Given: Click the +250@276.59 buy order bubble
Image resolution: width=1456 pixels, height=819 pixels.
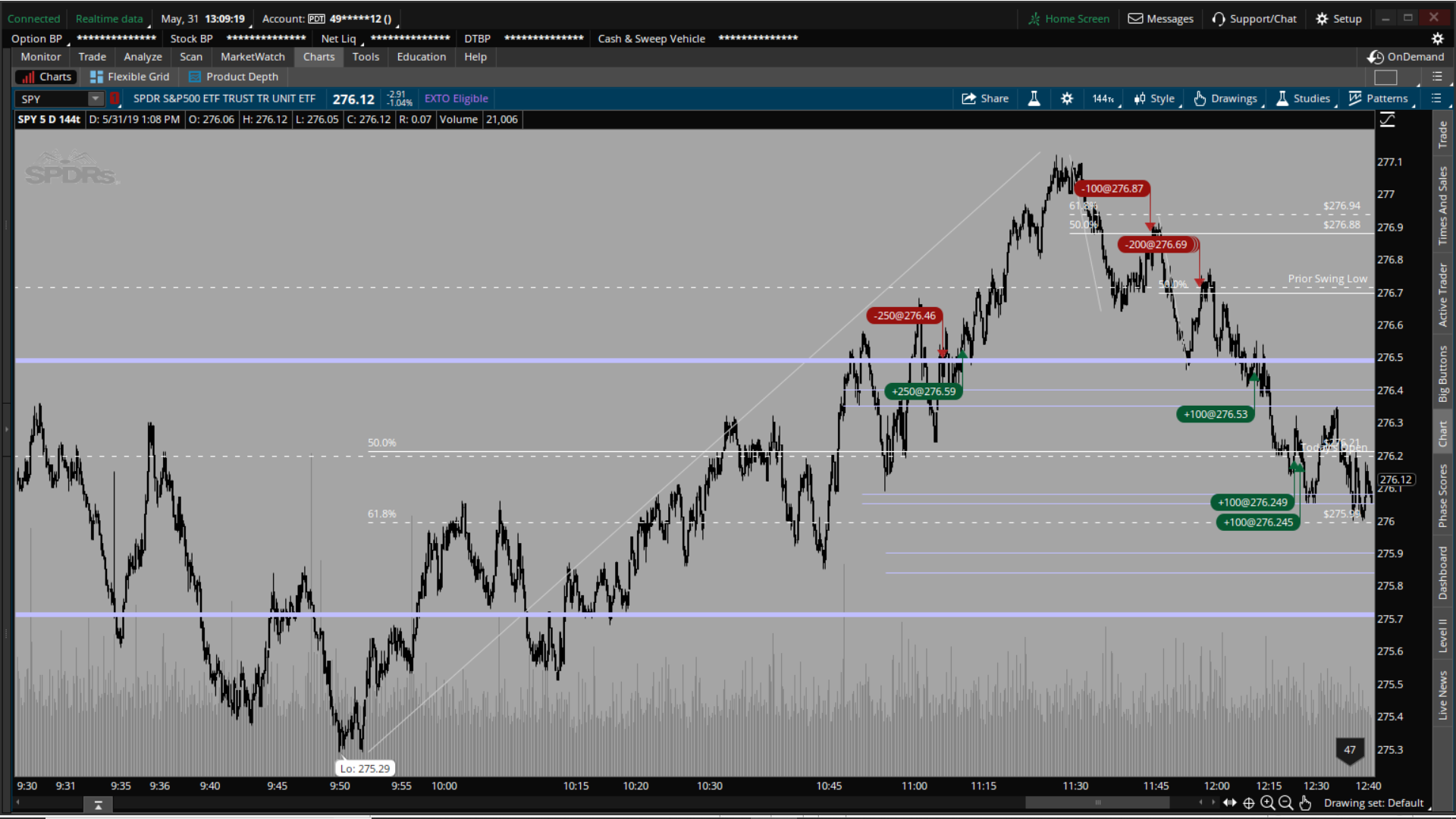Looking at the screenshot, I should click(924, 391).
